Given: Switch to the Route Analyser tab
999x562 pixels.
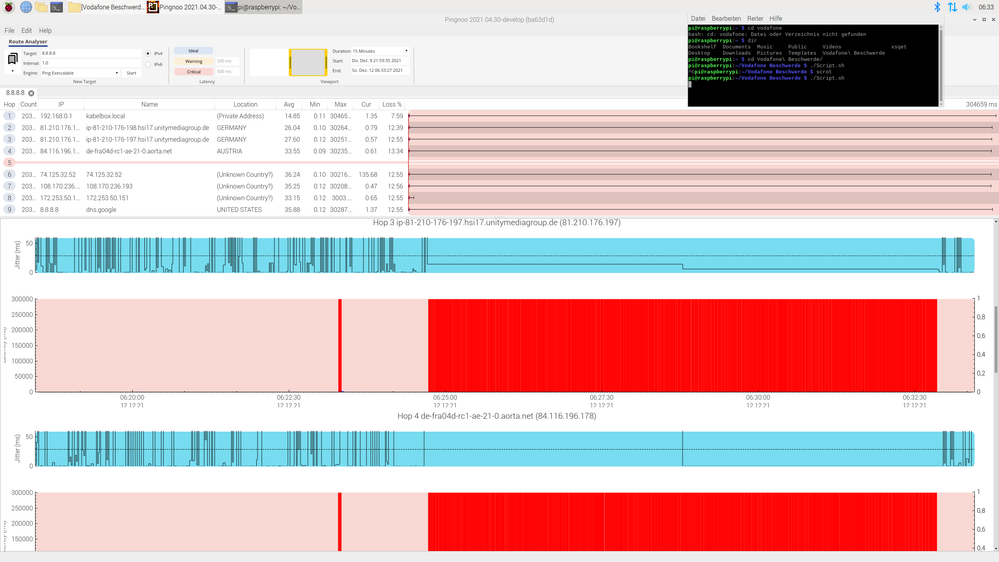Looking at the screenshot, I should [x=29, y=41].
